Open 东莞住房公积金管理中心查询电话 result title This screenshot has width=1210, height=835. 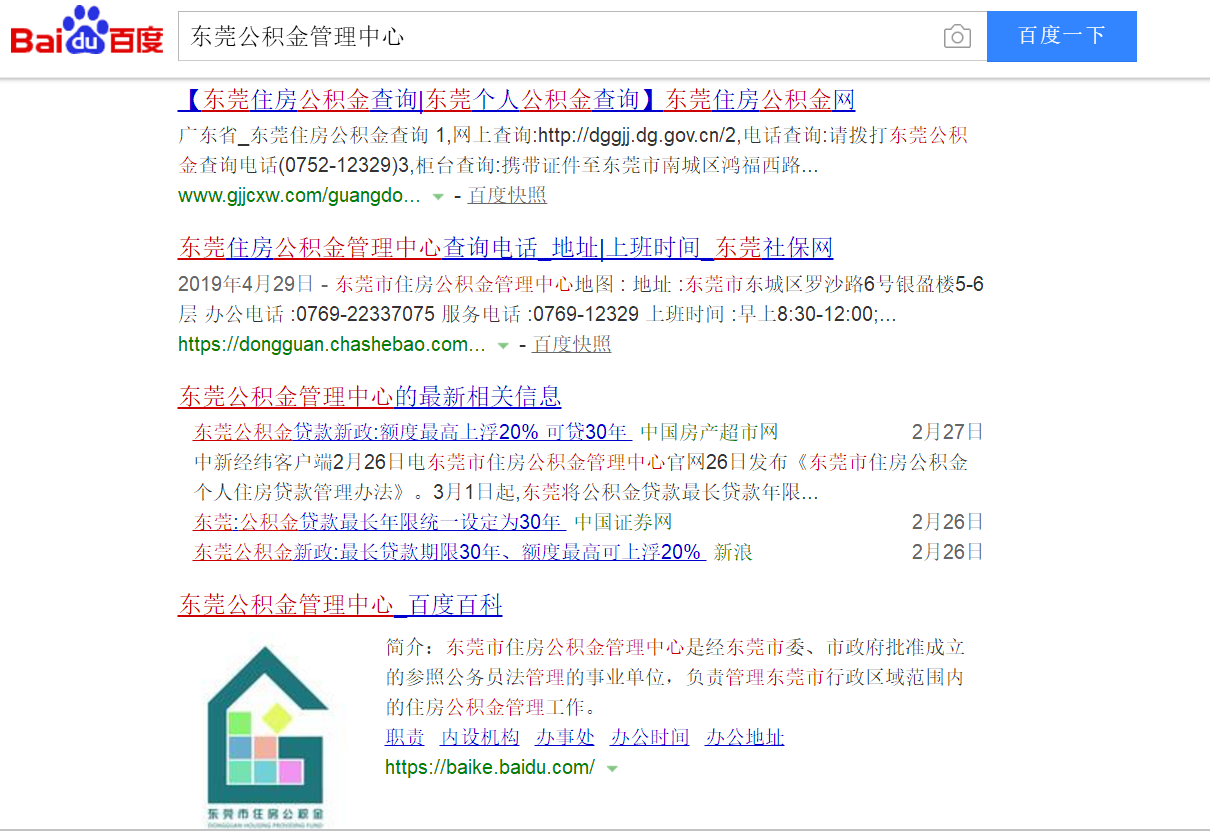(x=505, y=248)
